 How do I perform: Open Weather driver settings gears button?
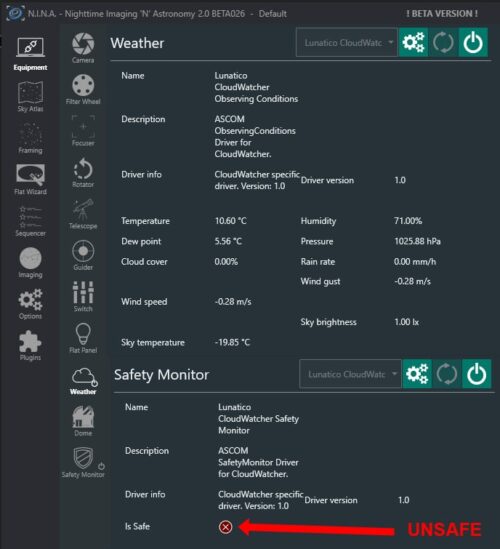(x=414, y=42)
